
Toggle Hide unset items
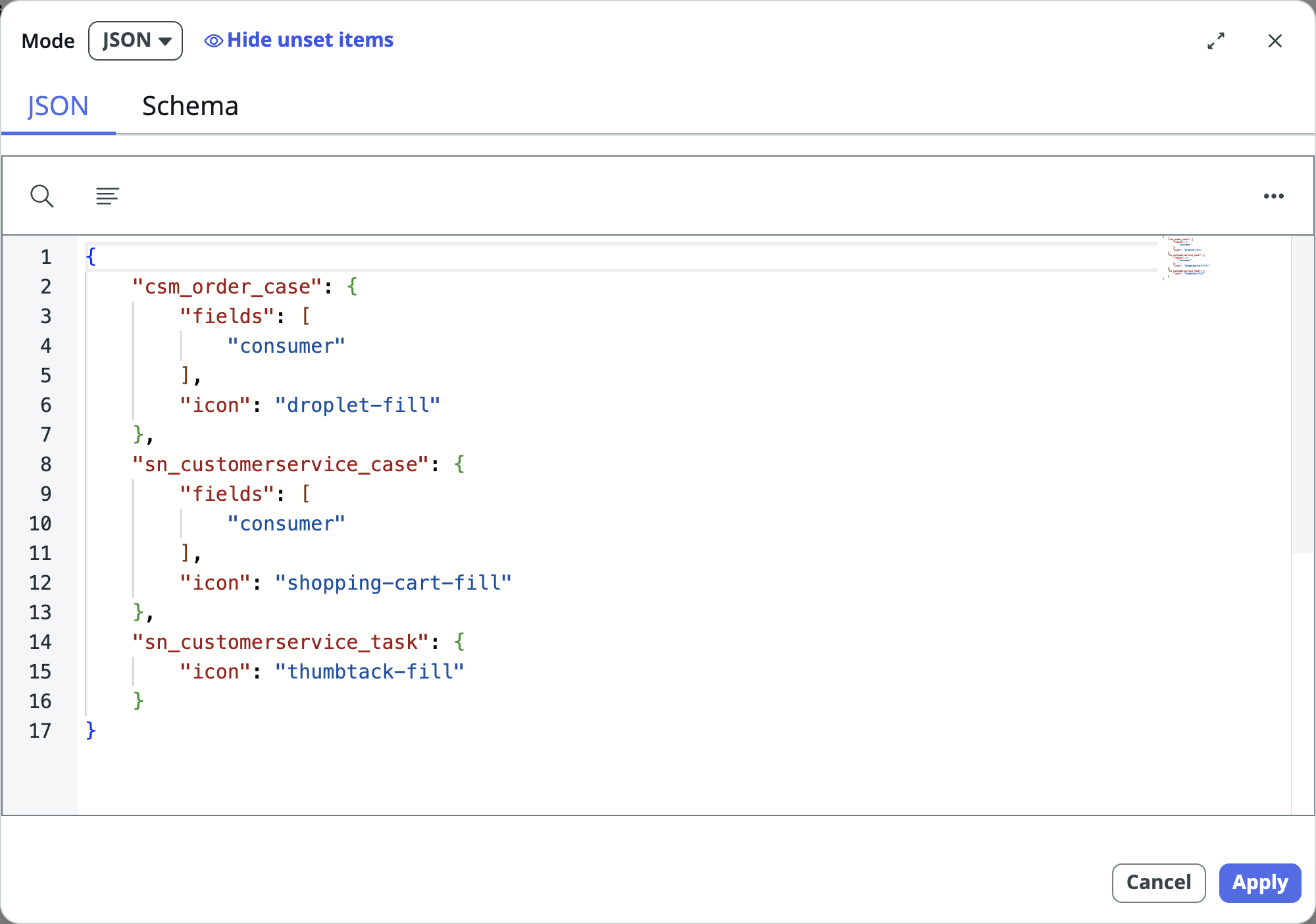click(310, 40)
